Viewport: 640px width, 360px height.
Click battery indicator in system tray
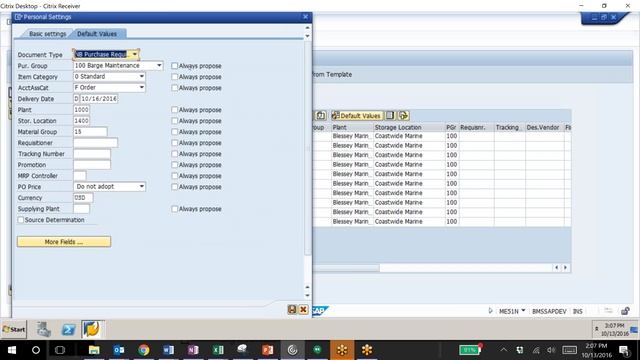[x=470, y=350]
